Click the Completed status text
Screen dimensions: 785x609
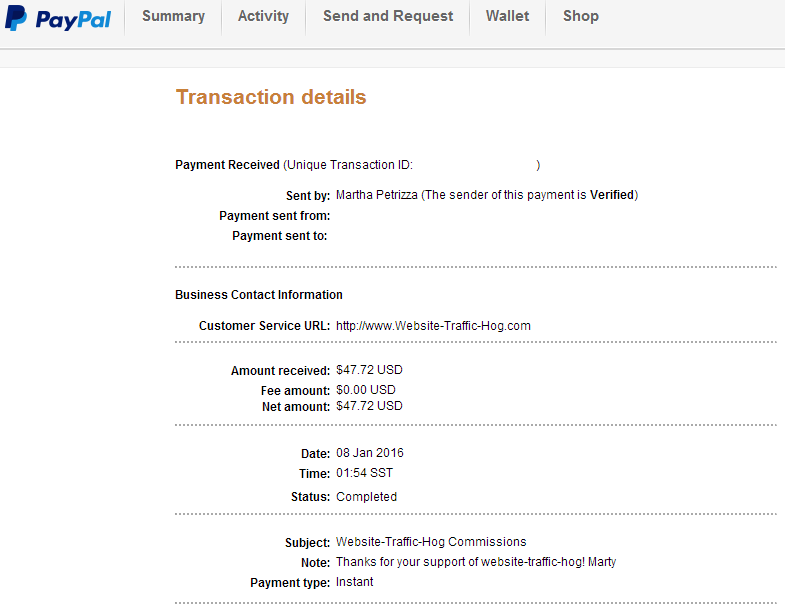(x=366, y=497)
